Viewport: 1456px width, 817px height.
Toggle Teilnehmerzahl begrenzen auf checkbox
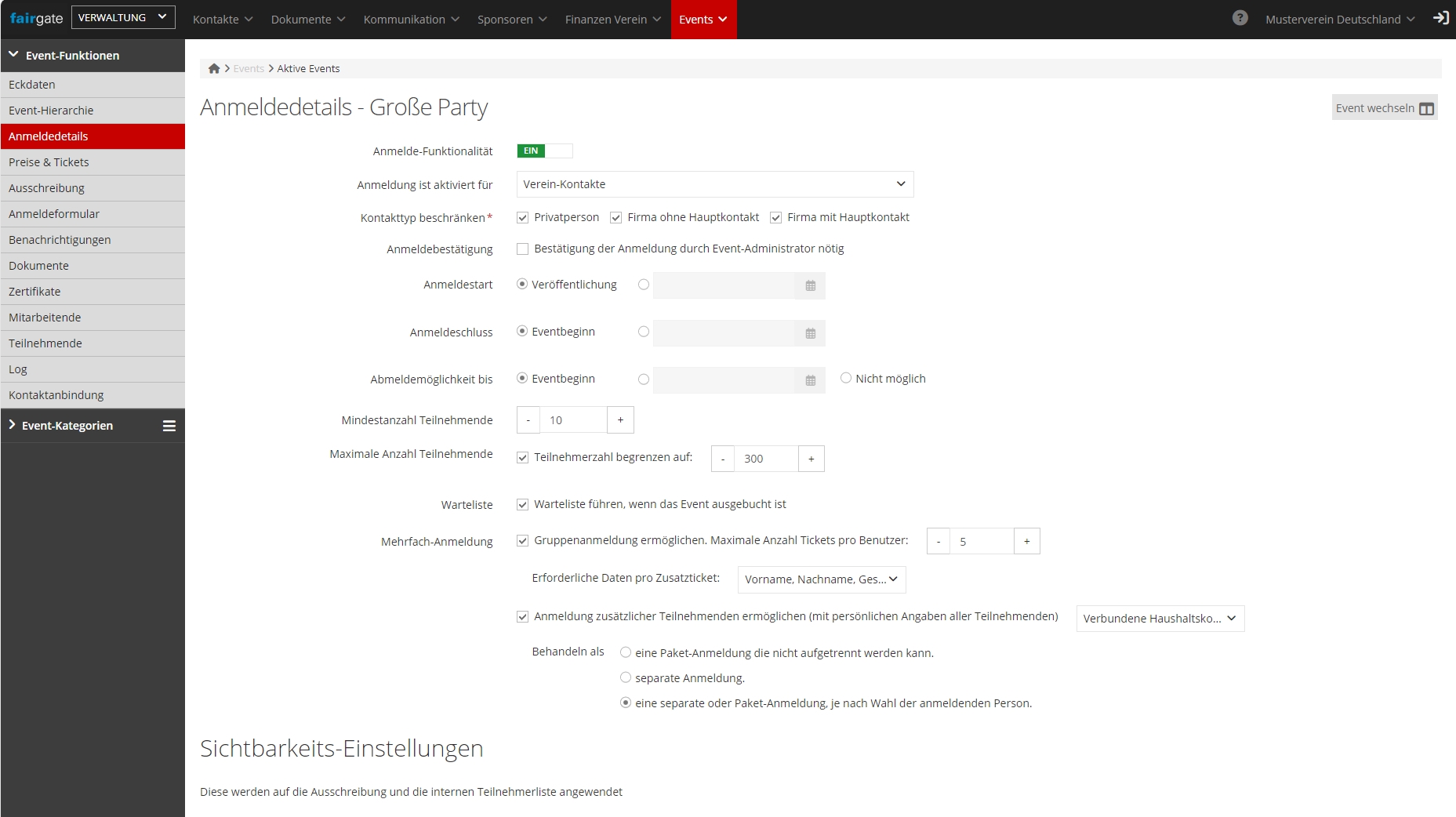pyautogui.click(x=523, y=457)
